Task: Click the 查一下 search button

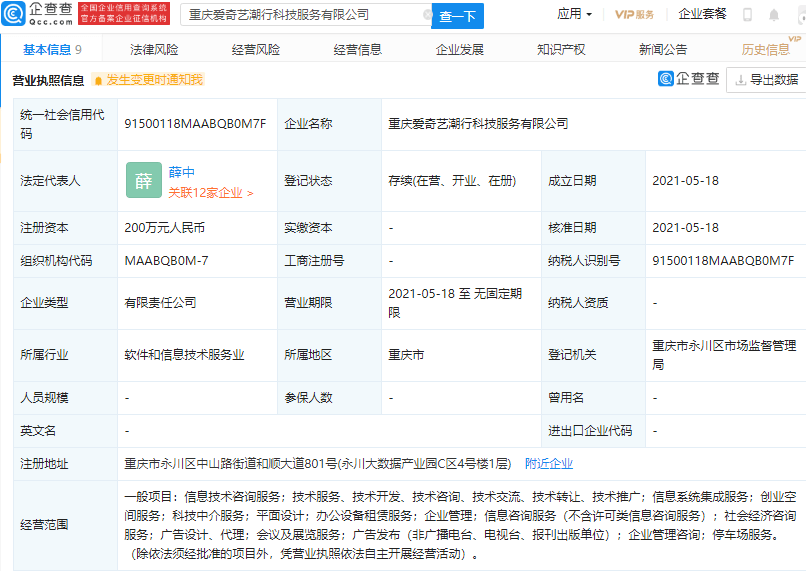Action: click(x=457, y=16)
